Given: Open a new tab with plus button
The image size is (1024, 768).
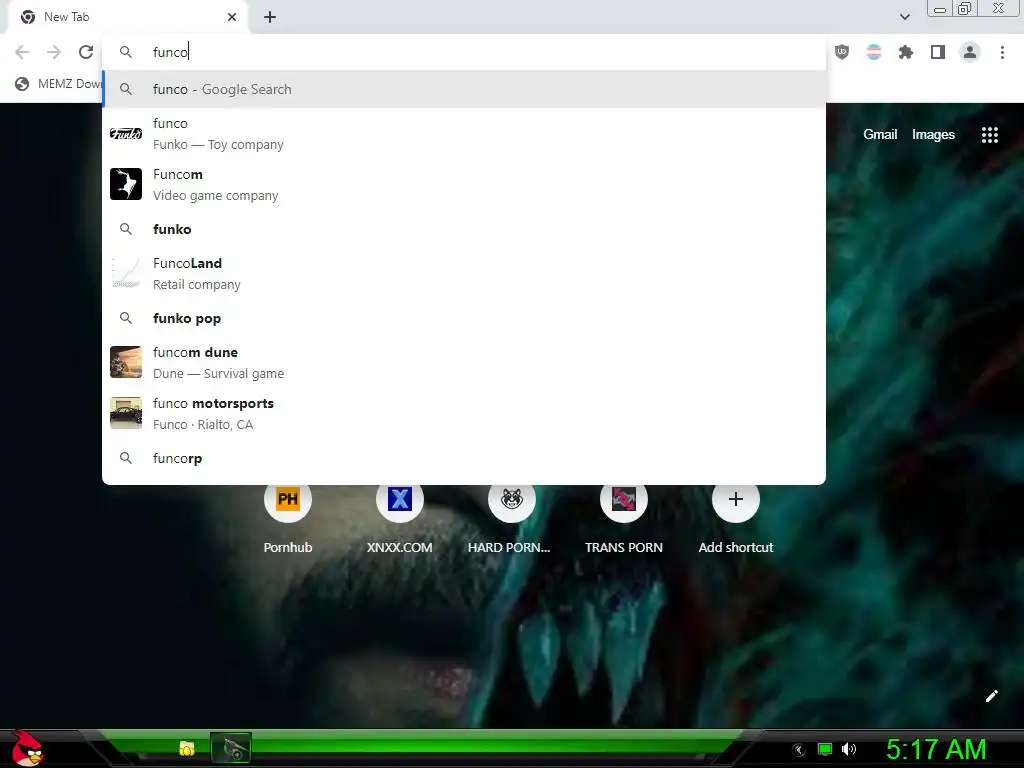Looking at the screenshot, I should click(x=270, y=17).
